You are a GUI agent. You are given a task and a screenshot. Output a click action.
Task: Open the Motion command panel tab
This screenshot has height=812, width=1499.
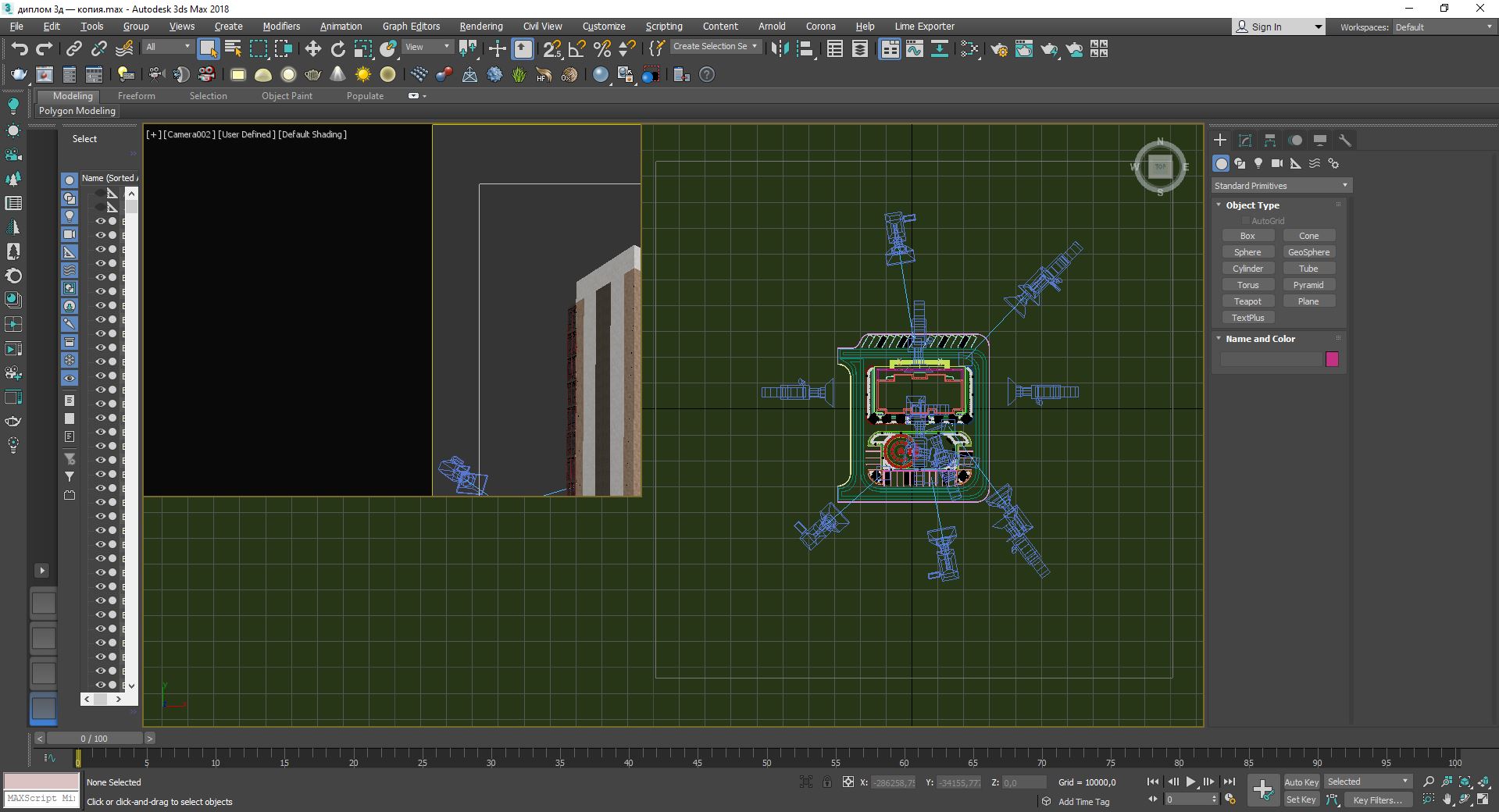(x=1295, y=141)
